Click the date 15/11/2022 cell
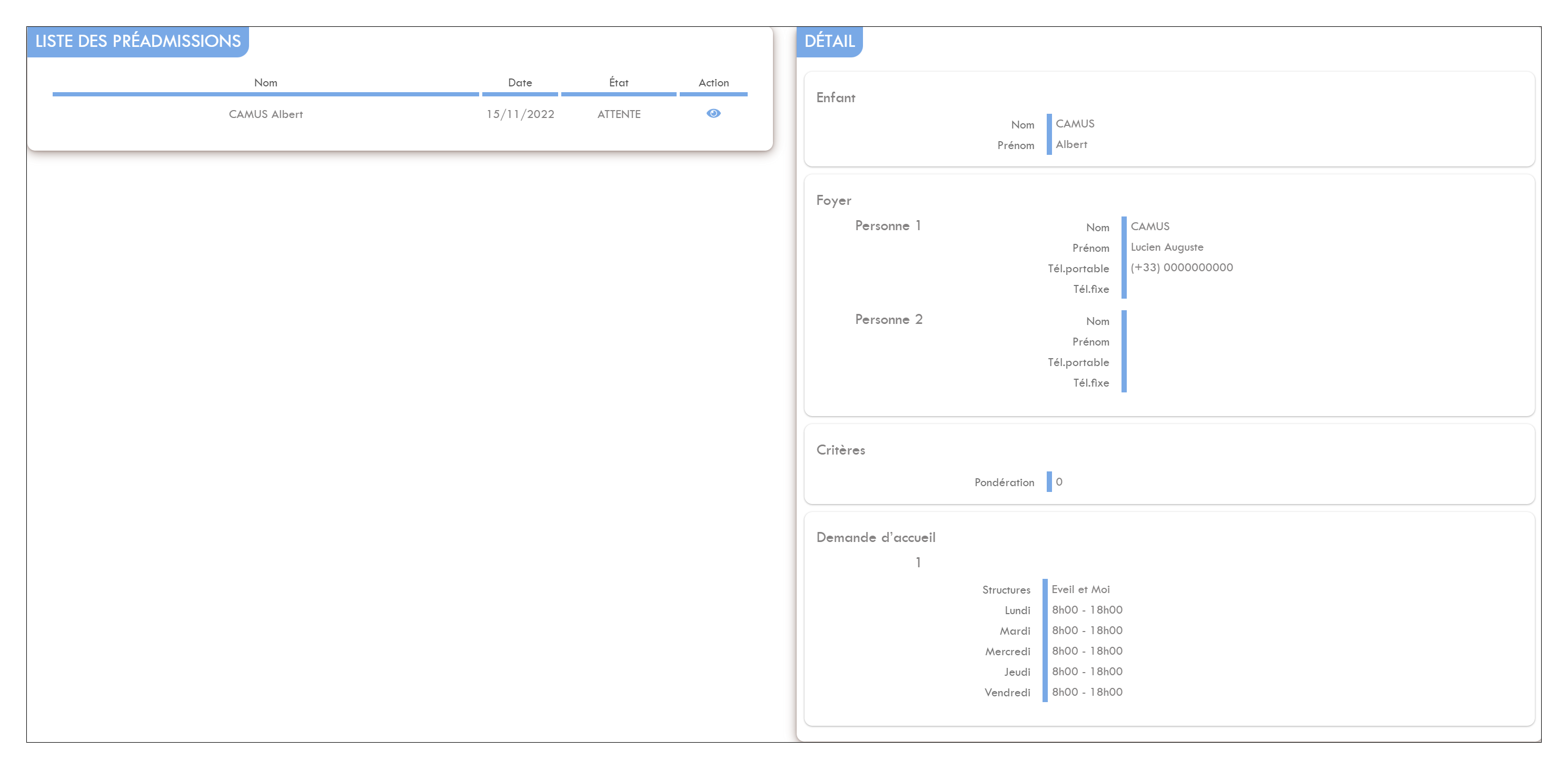This screenshot has height=769, width=1568. click(520, 114)
